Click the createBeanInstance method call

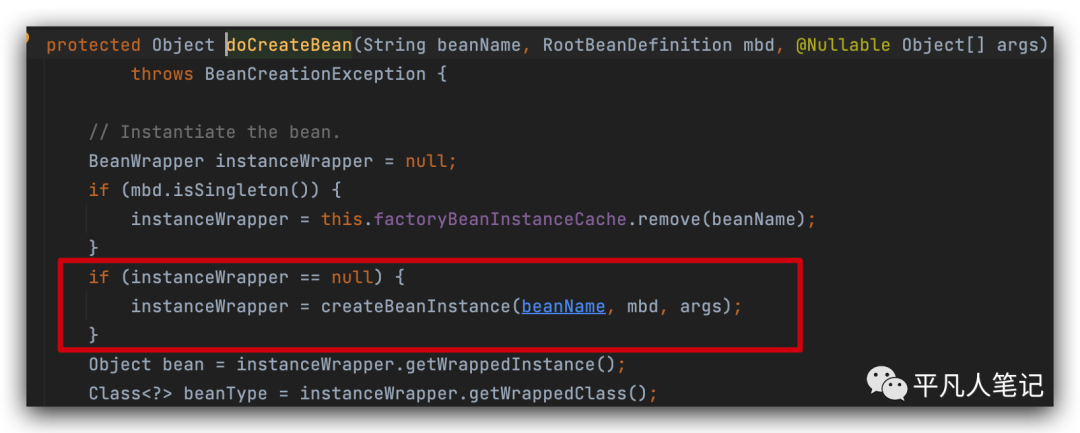415,306
